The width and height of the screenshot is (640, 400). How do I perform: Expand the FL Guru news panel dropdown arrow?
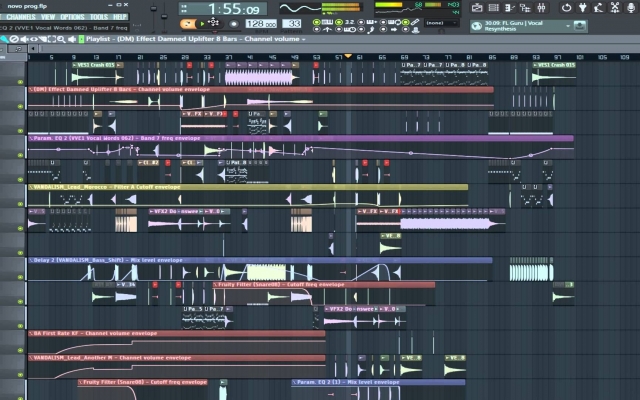(568, 26)
